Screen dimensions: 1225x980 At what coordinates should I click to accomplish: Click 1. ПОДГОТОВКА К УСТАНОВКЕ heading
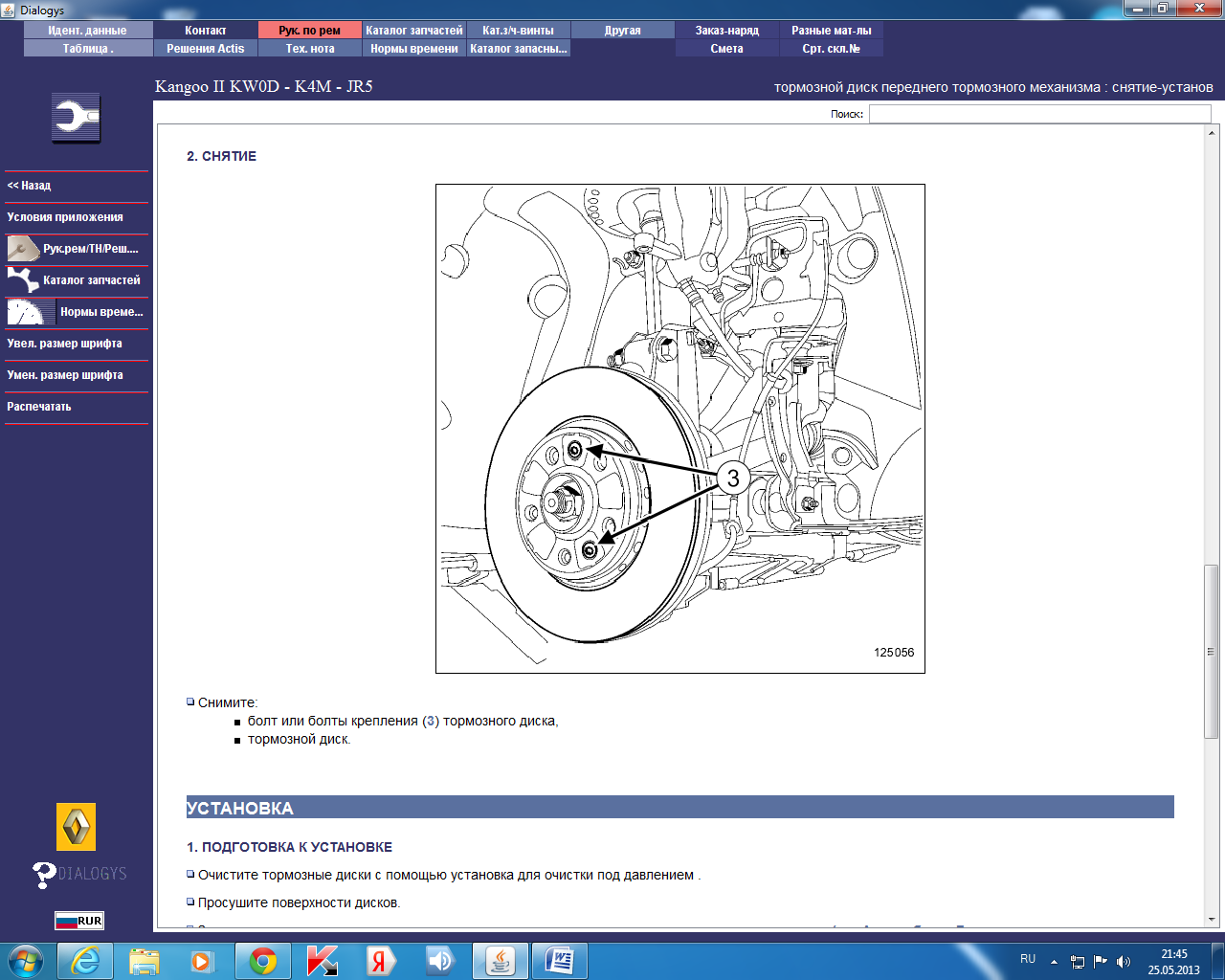(x=289, y=847)
